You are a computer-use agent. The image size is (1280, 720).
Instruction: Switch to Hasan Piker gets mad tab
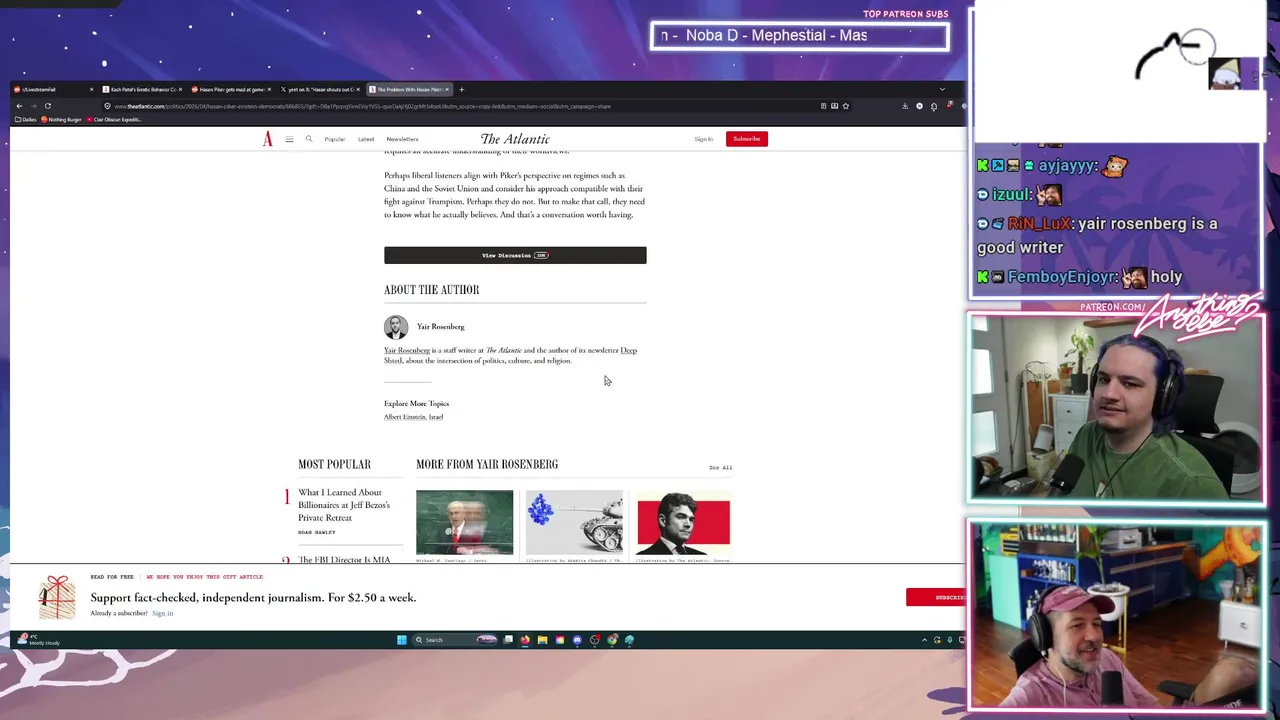click(x=230, y=89)
